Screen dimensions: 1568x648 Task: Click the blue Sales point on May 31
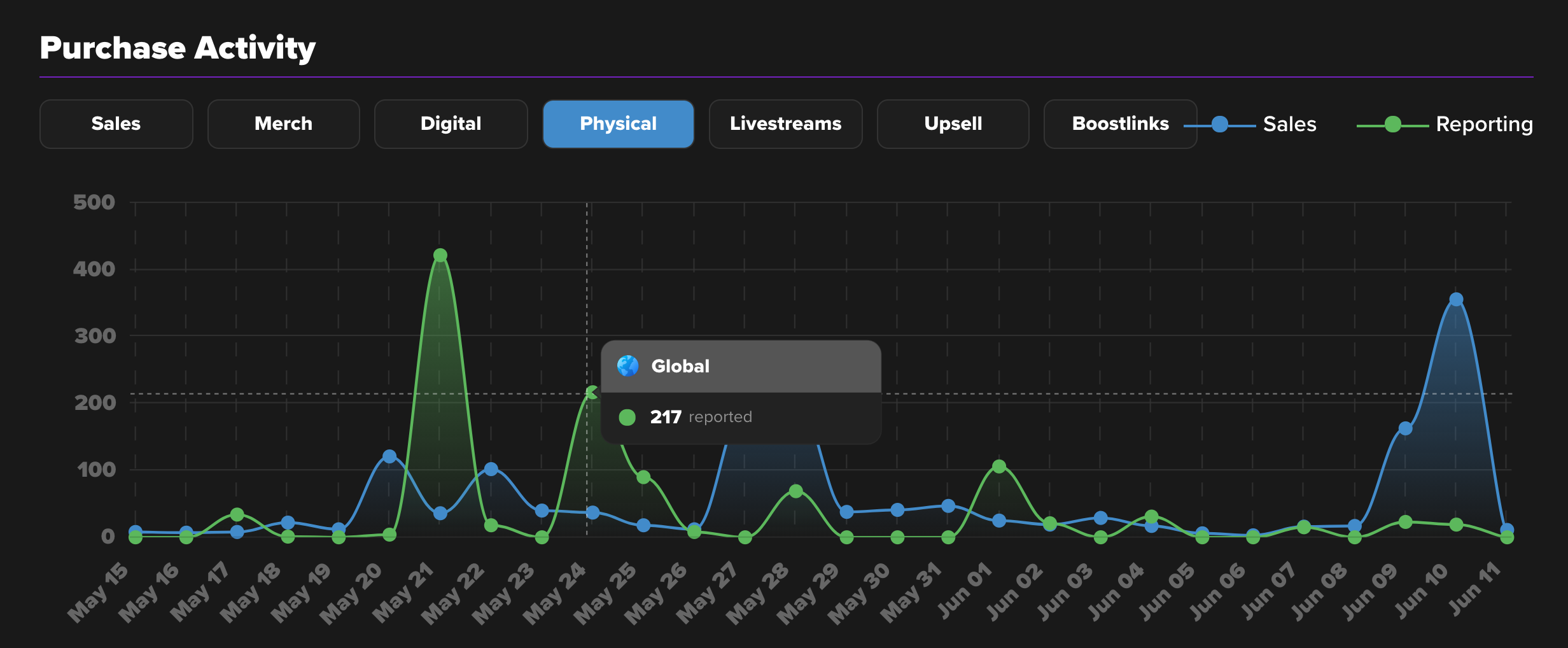948,506
